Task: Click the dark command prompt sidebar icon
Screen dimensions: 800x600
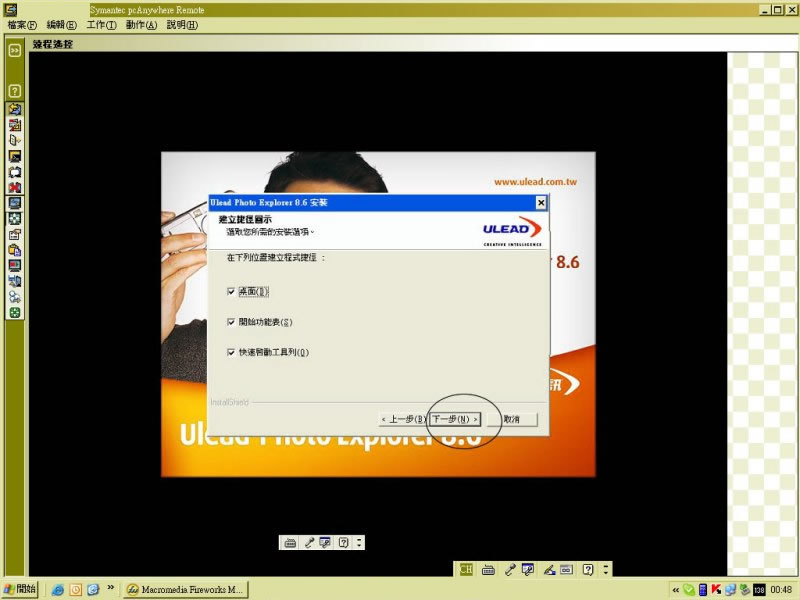Action: [15, 156]
